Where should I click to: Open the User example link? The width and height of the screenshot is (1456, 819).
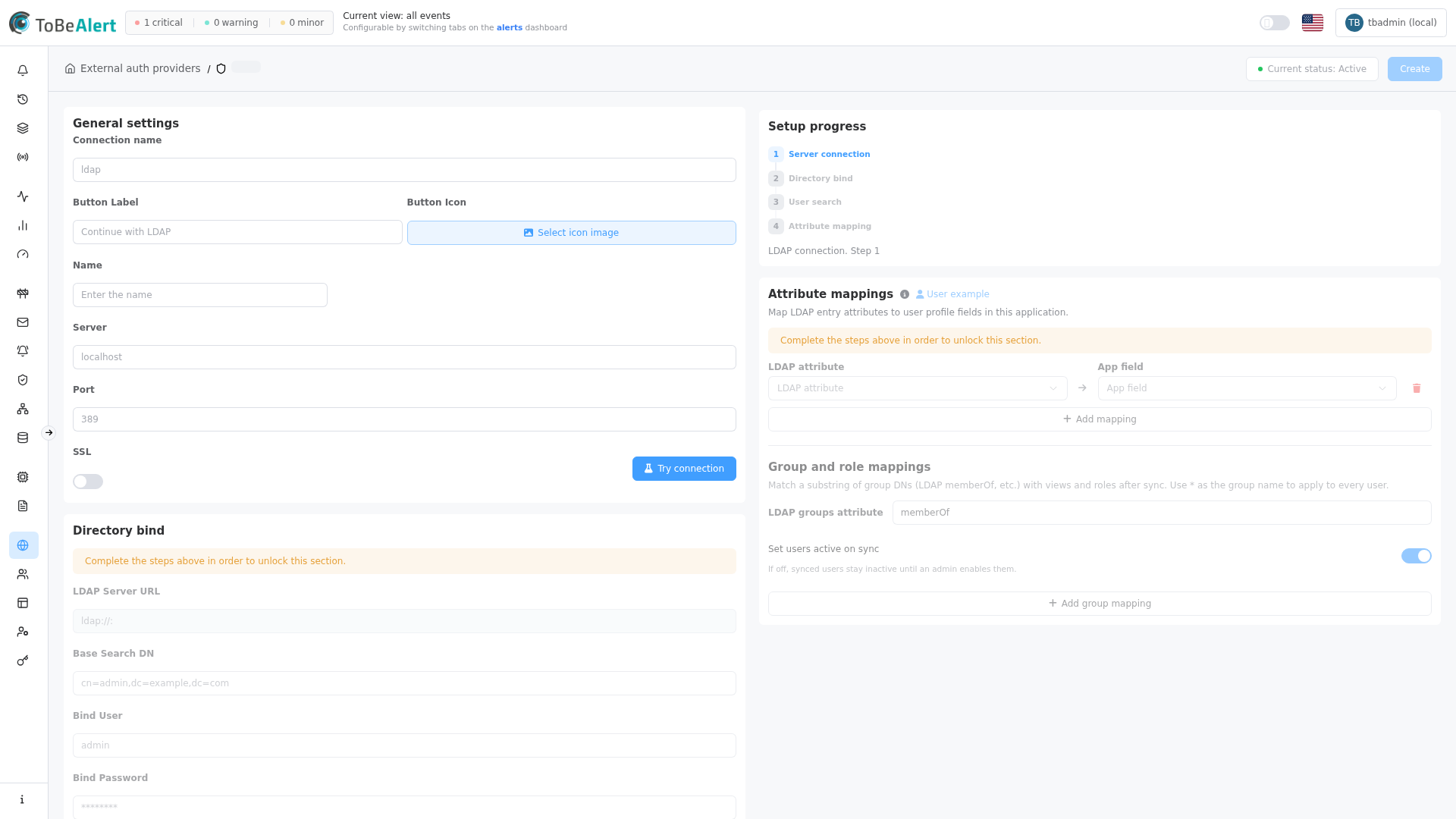click(x=952, y=294)
